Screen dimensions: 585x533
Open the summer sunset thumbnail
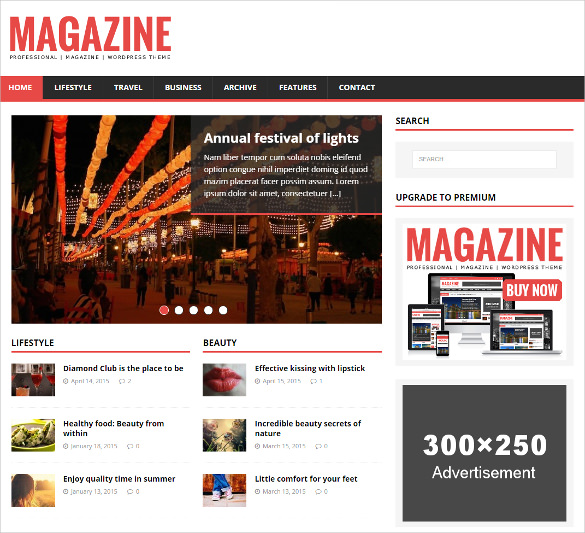33,490
